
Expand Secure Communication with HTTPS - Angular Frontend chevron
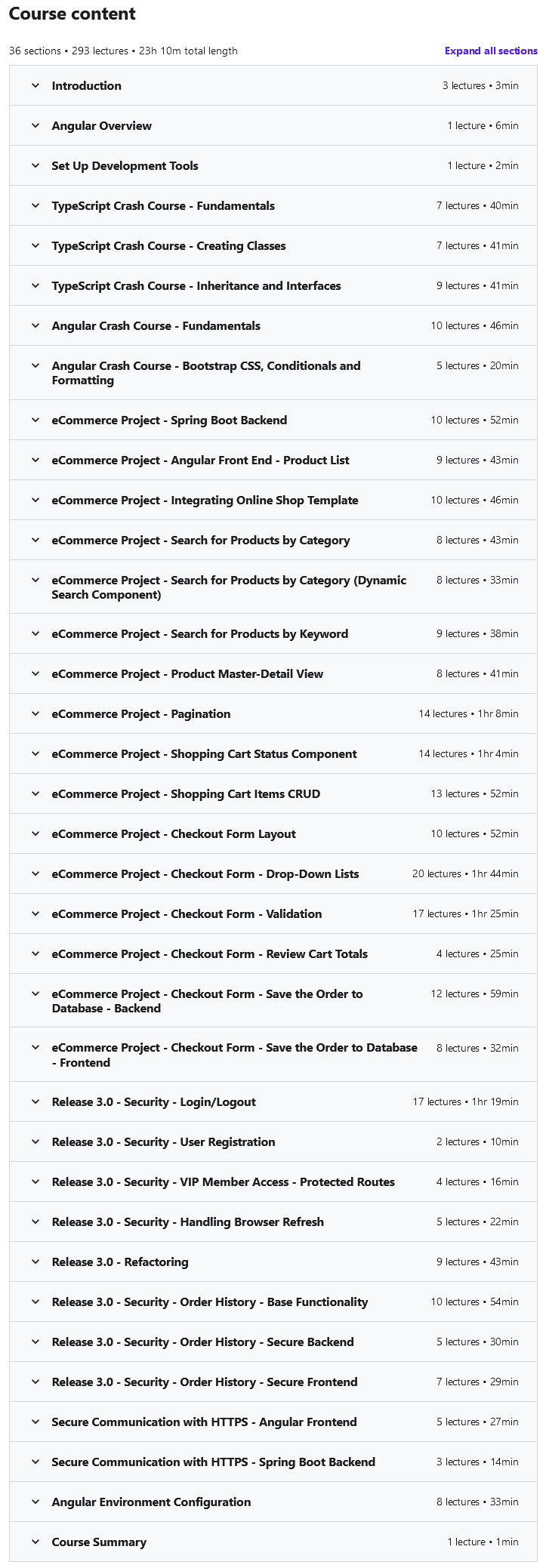(x=35, y=1422)
